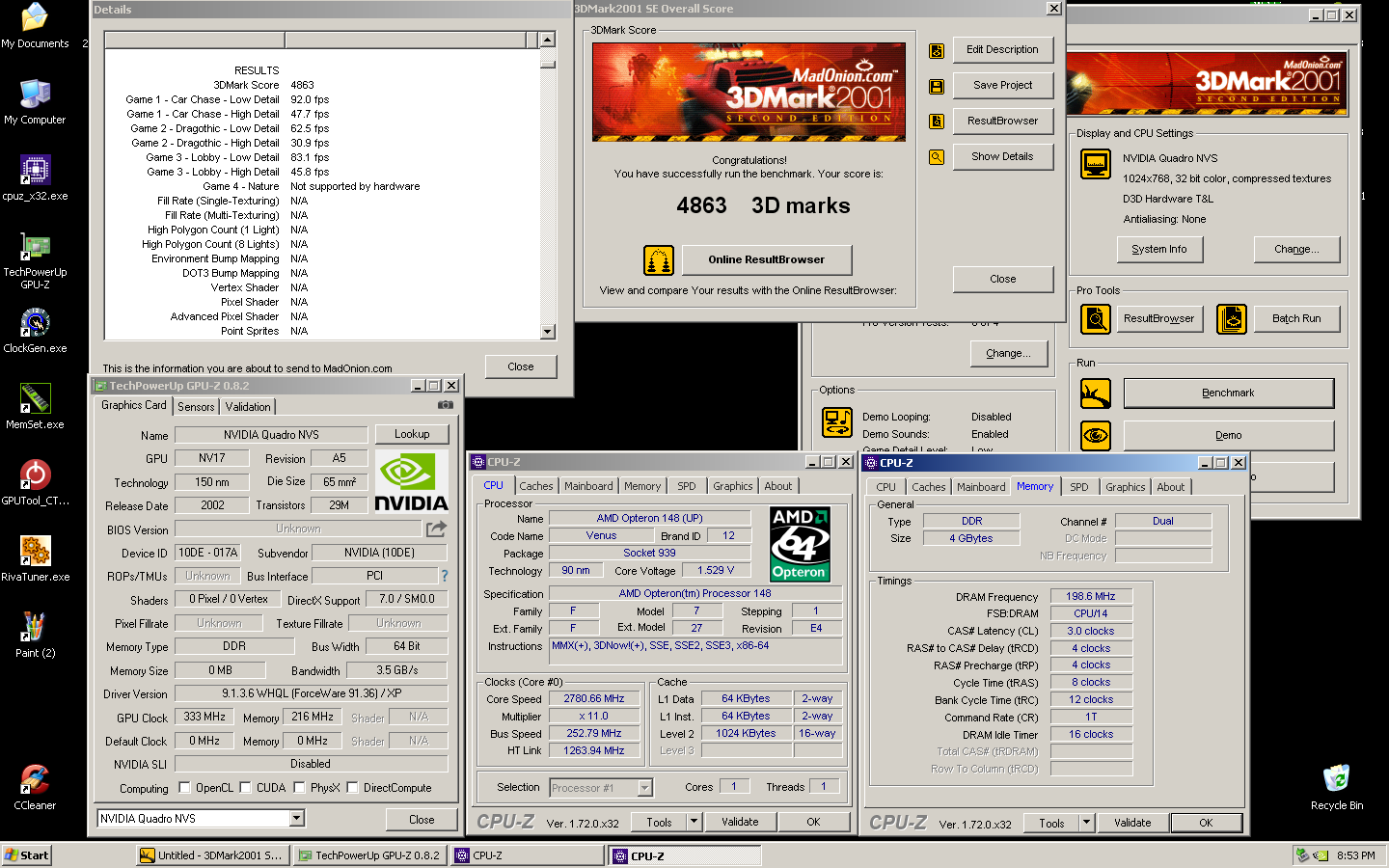Click Demo eye icon
1389x868 pixels.
[1096, 436]
